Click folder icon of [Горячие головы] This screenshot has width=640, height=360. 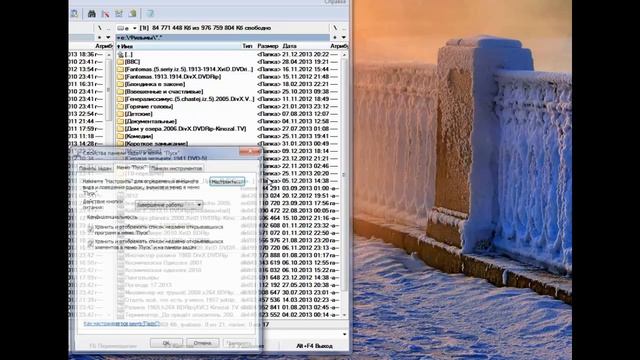click(x=120, y=107)
